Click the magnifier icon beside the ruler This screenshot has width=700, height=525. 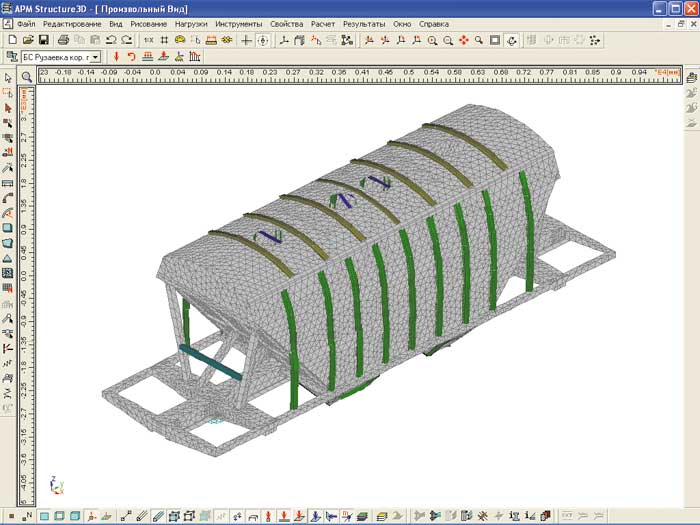[x=27, y=76]
